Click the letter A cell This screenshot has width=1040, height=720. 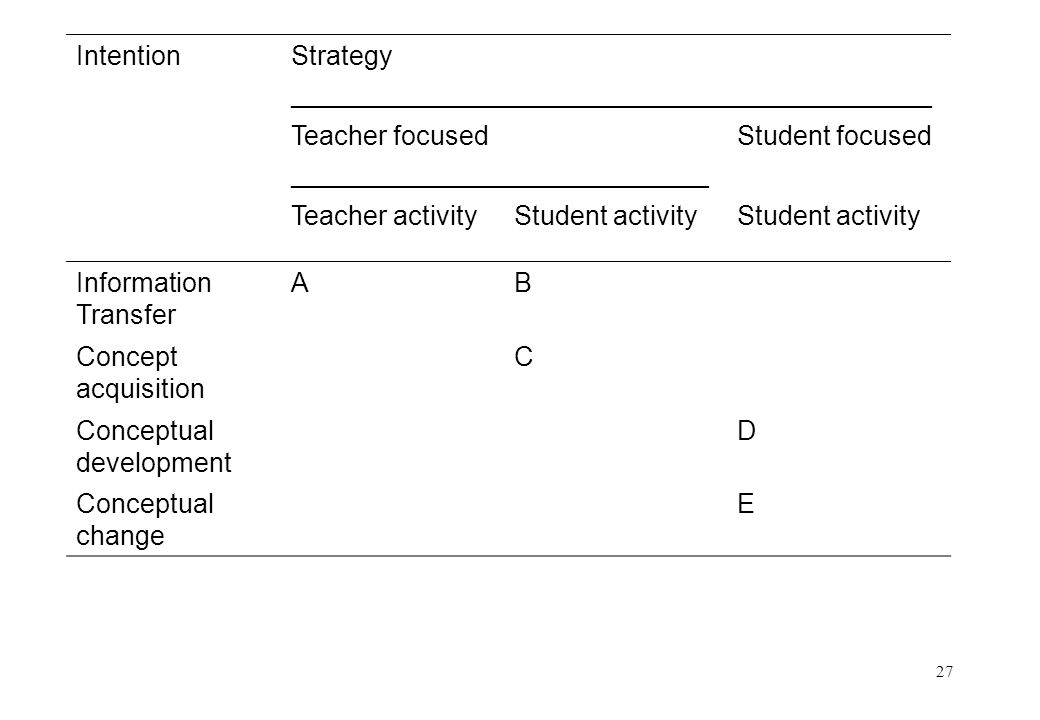coord(300,283)
